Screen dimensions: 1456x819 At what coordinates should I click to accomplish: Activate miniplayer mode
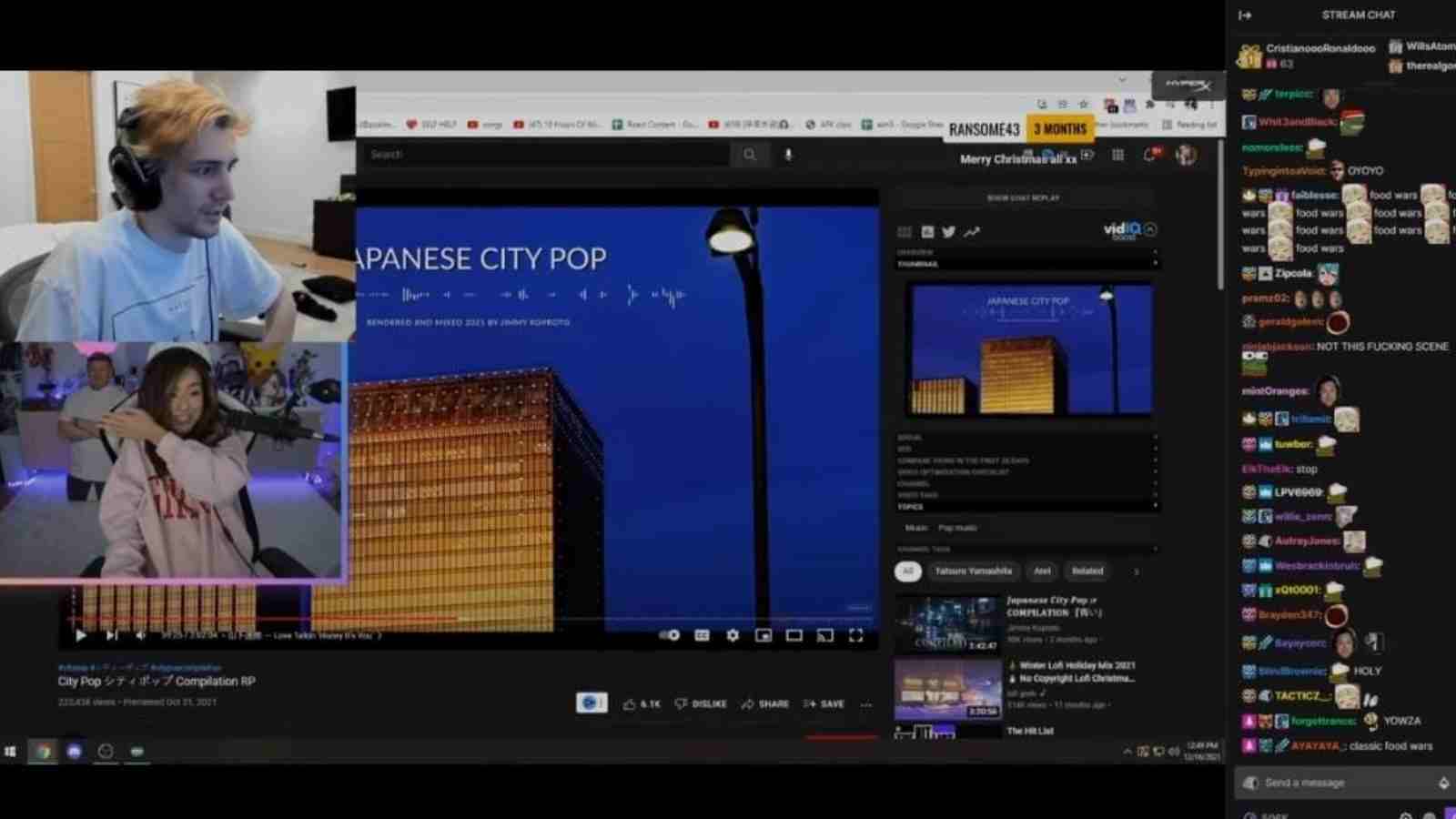[x=763, y=635]
